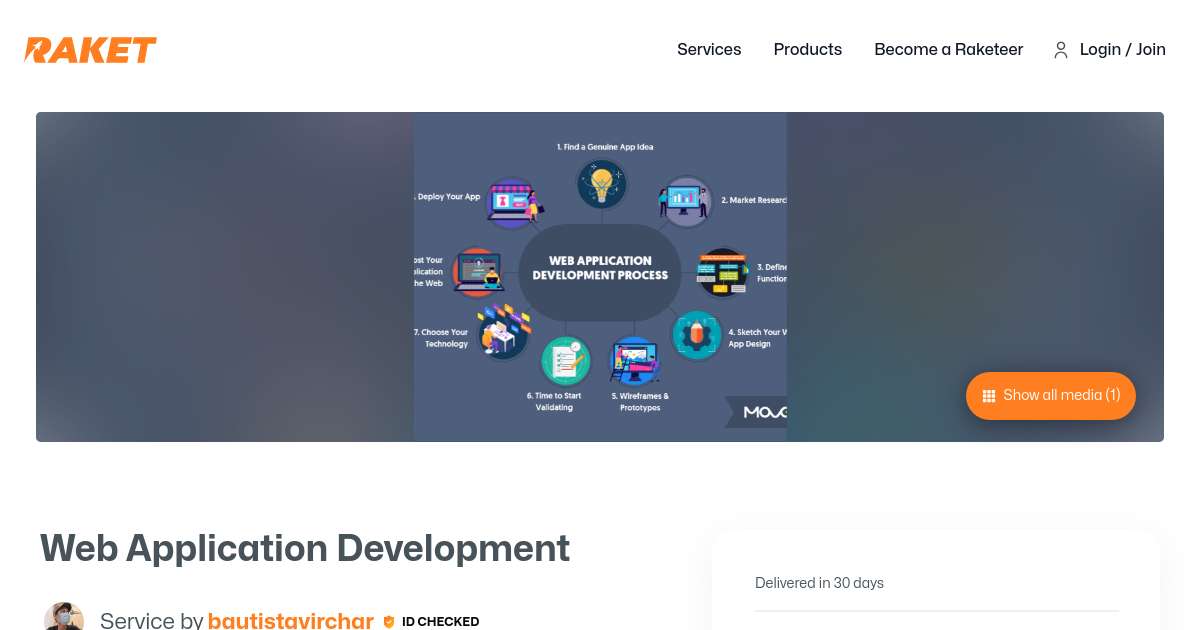The height and width of the screenshot is (630, 1200).
Task: Click the user profile icon beside Login / Join
Action: pos(1061,50)
